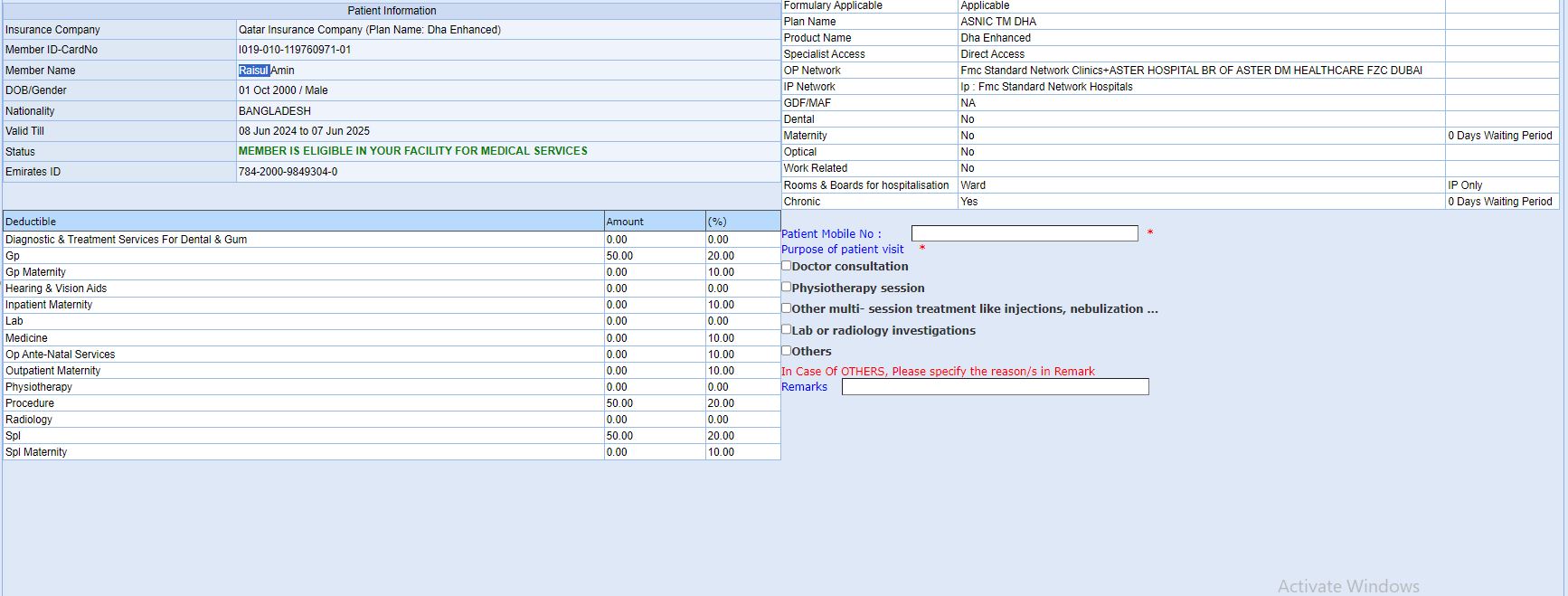Click the Member ID-CardNo value
This screenshot has width=1568, height=596.
[294, 50]
